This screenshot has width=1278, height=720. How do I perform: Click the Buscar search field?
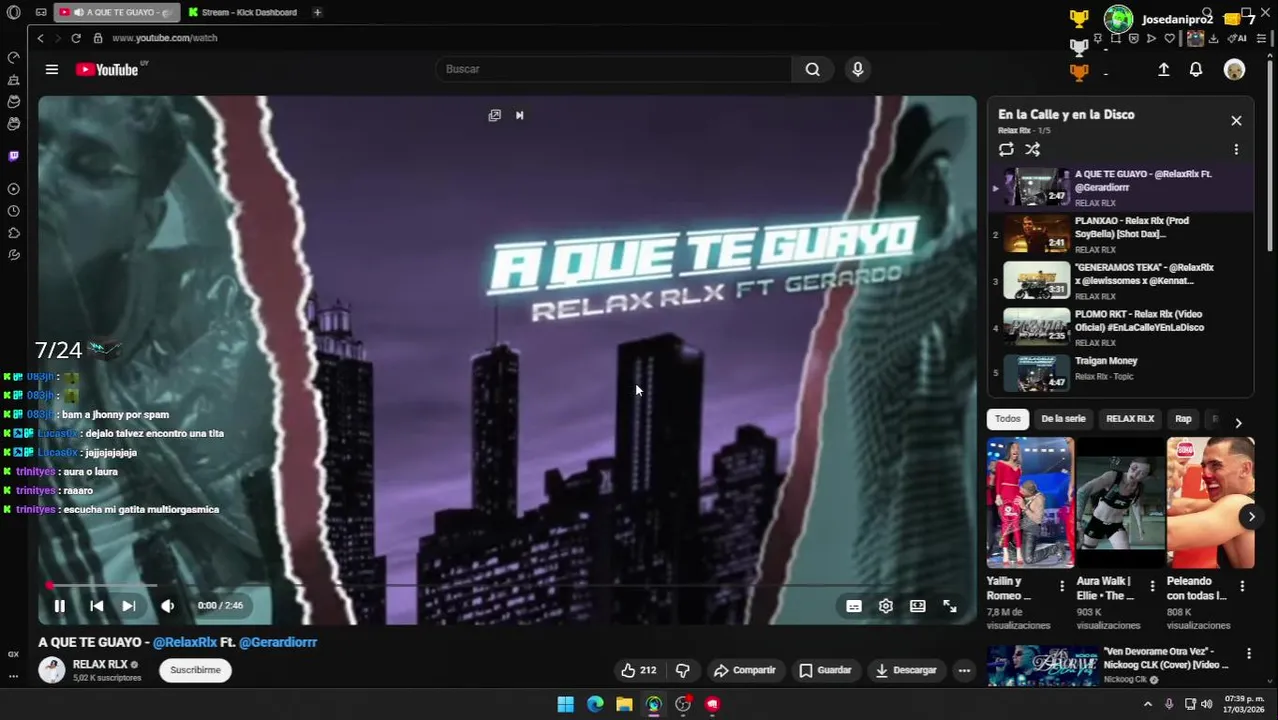coord(614,69)
